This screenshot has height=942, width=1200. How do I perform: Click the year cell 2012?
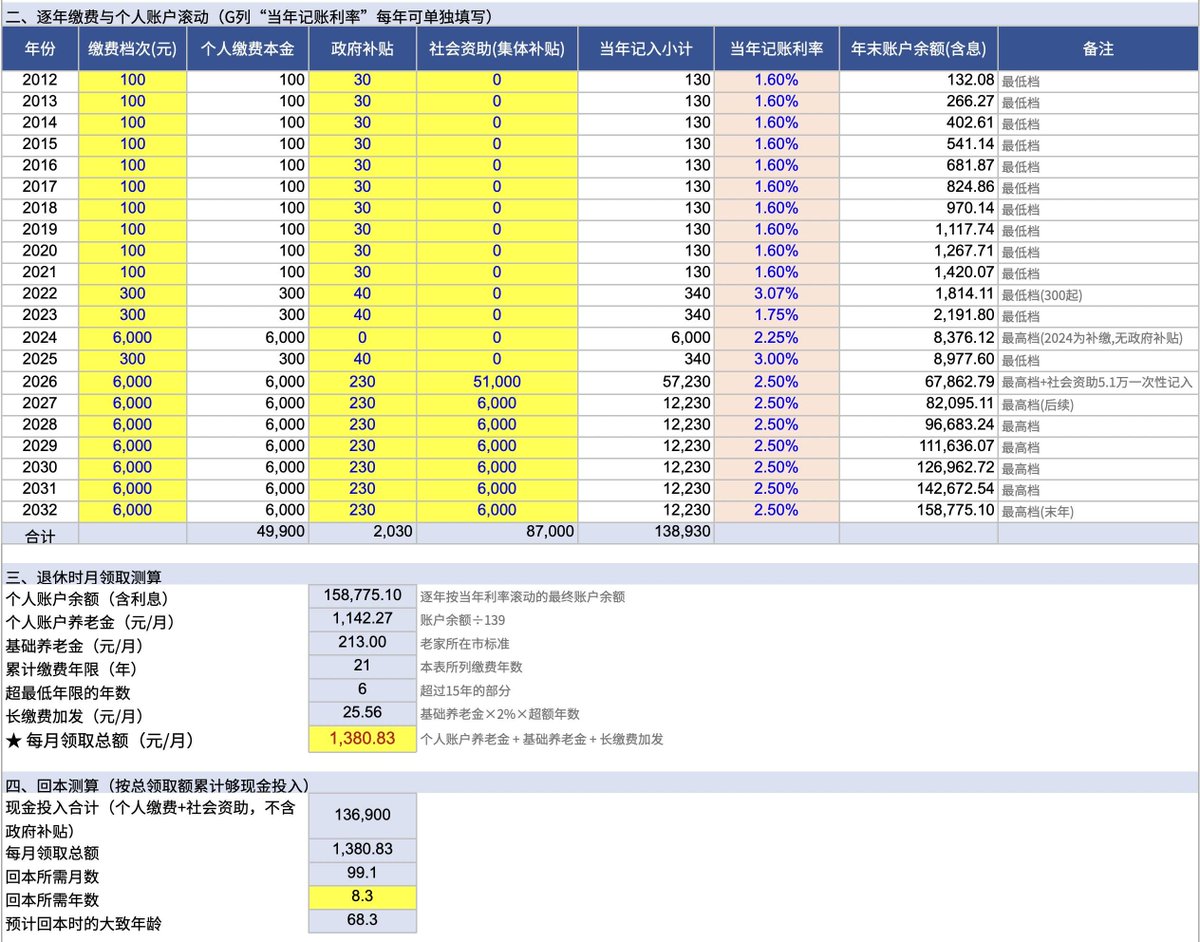click(40, 80)
